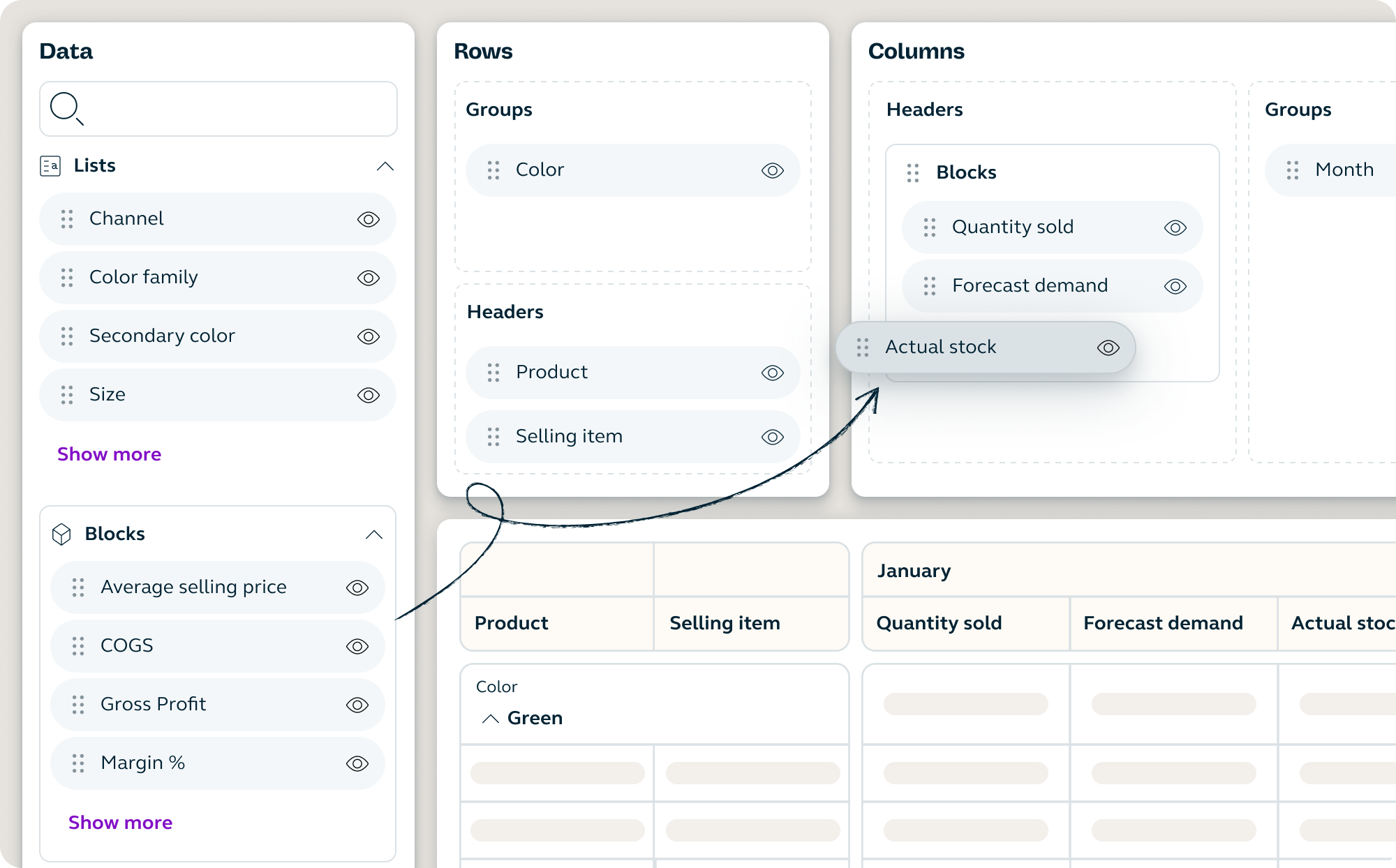The width and height of the screenshot is (1396, 868).
Task: Click the drag handle next to COGS
Action: click(78, 646)
